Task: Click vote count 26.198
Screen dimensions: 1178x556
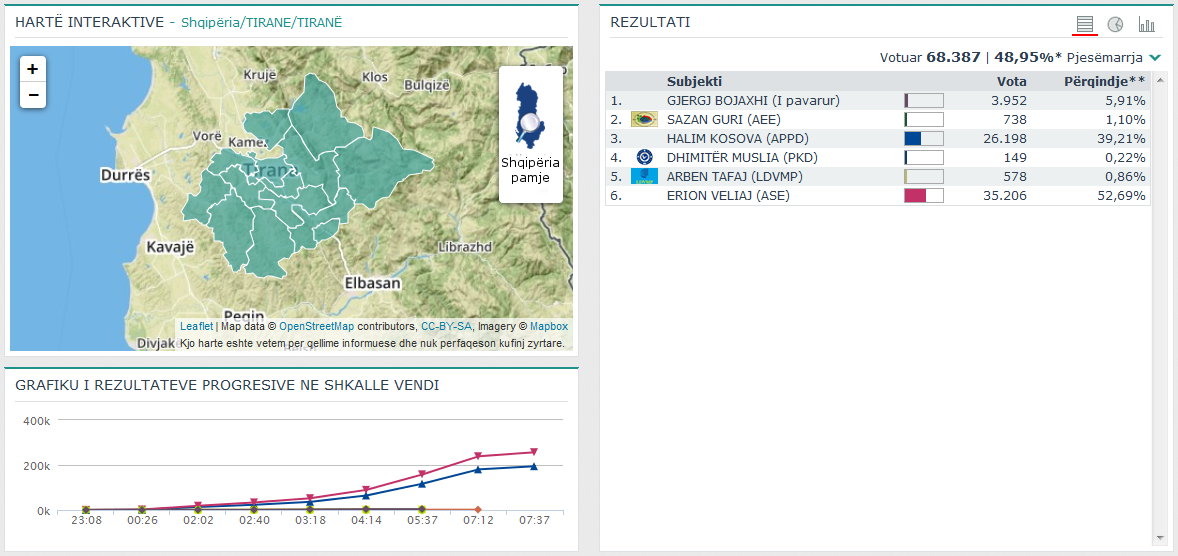Action: (1004, 138)
